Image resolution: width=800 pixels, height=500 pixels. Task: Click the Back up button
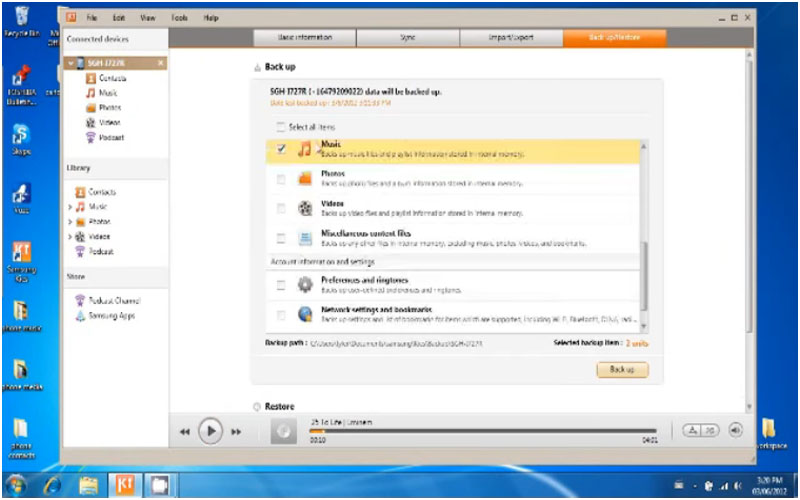click(x=622, y=369)
